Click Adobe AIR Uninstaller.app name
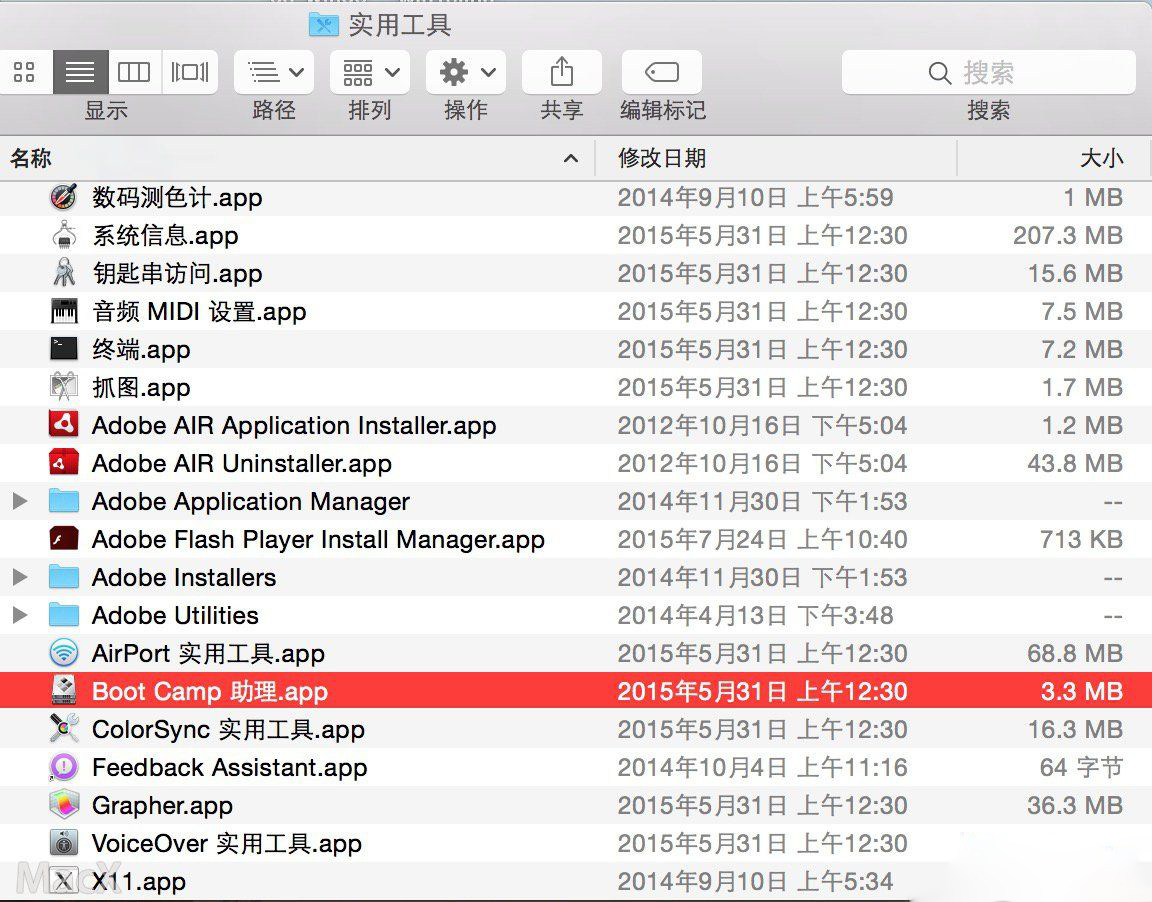 click(x=242, y=463)
